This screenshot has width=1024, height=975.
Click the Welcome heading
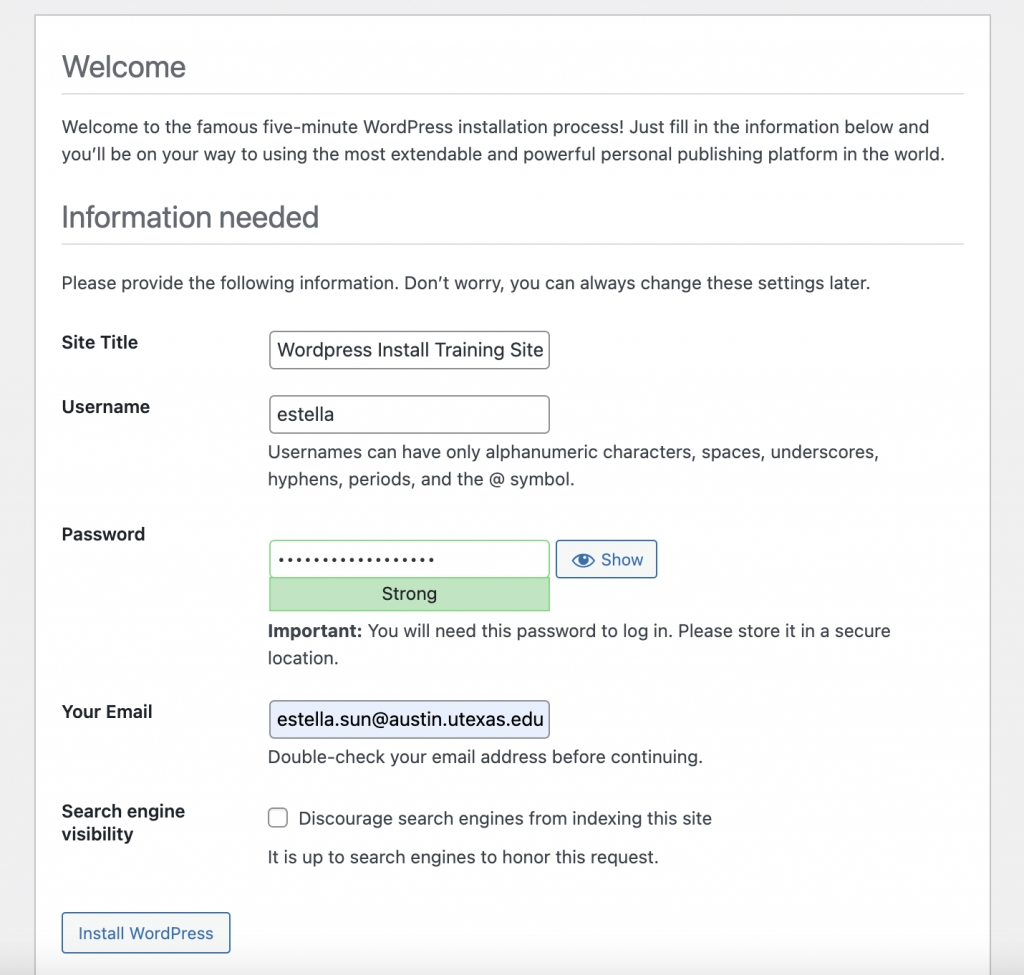124,67
